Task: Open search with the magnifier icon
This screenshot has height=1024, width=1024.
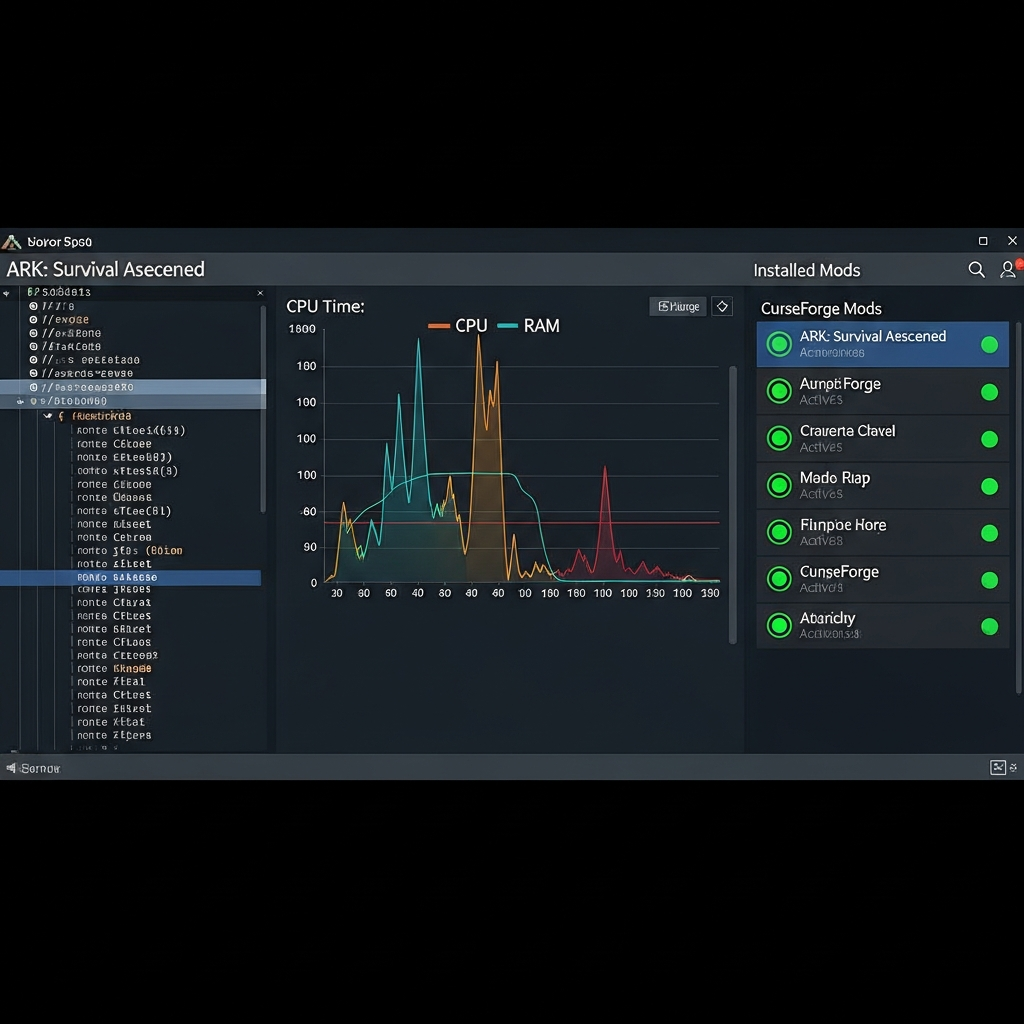Action: click(976, 270)
